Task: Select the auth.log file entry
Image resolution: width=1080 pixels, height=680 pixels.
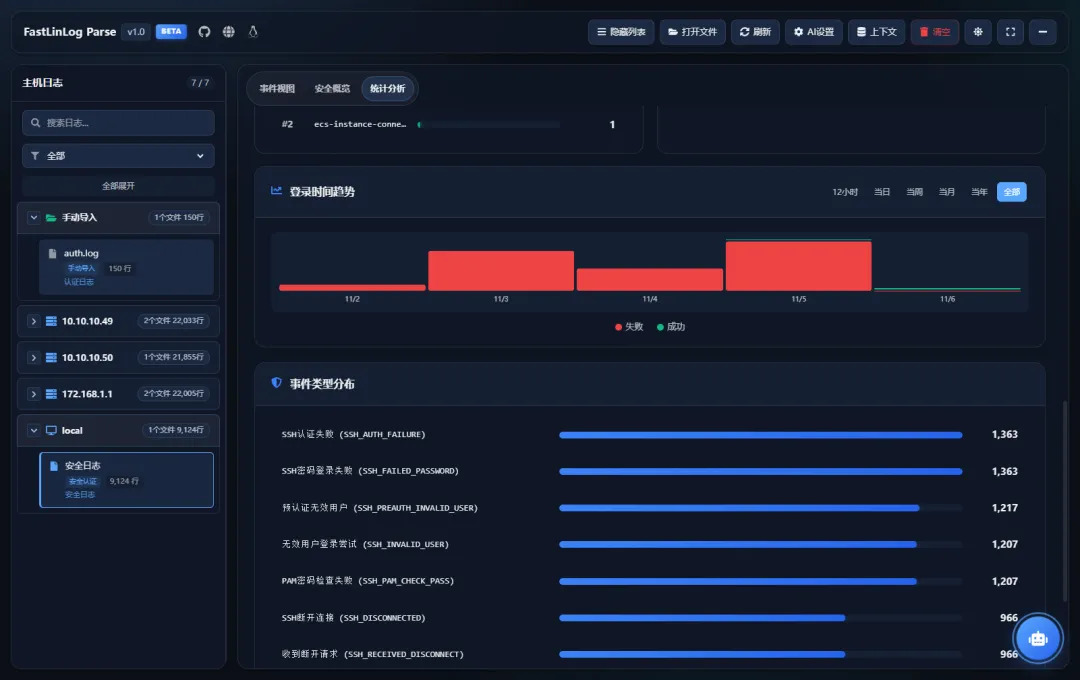Action: pos(126,267)
